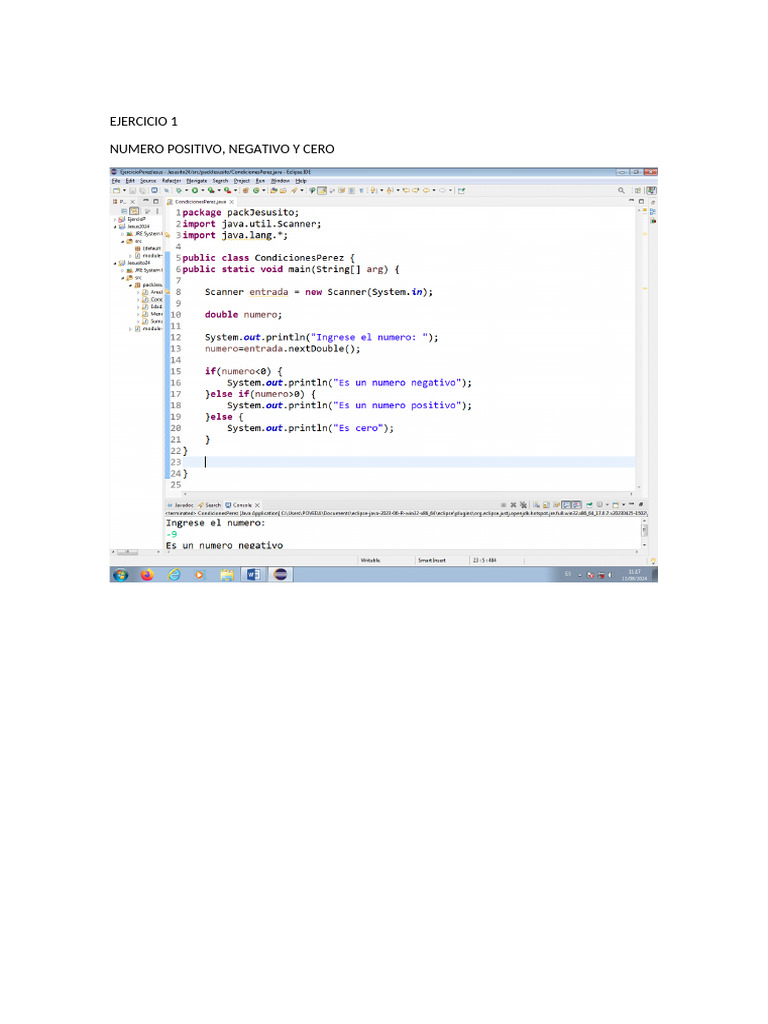Toggle Link with Editor in Package Explorer
The height and width of the screenshot is (1024, 768).
134,211
